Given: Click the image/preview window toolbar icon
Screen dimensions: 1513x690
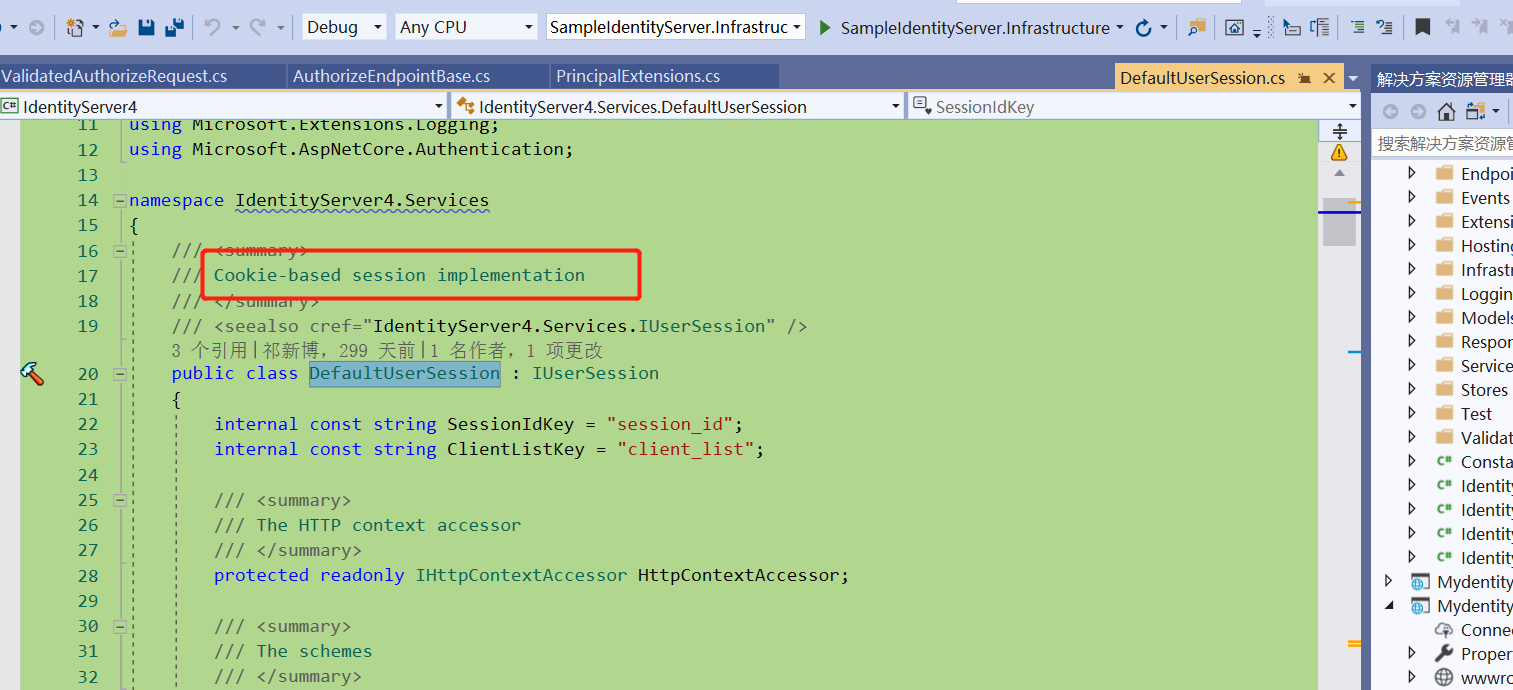Looking at the screenshot, I should tap(1235, 27).
